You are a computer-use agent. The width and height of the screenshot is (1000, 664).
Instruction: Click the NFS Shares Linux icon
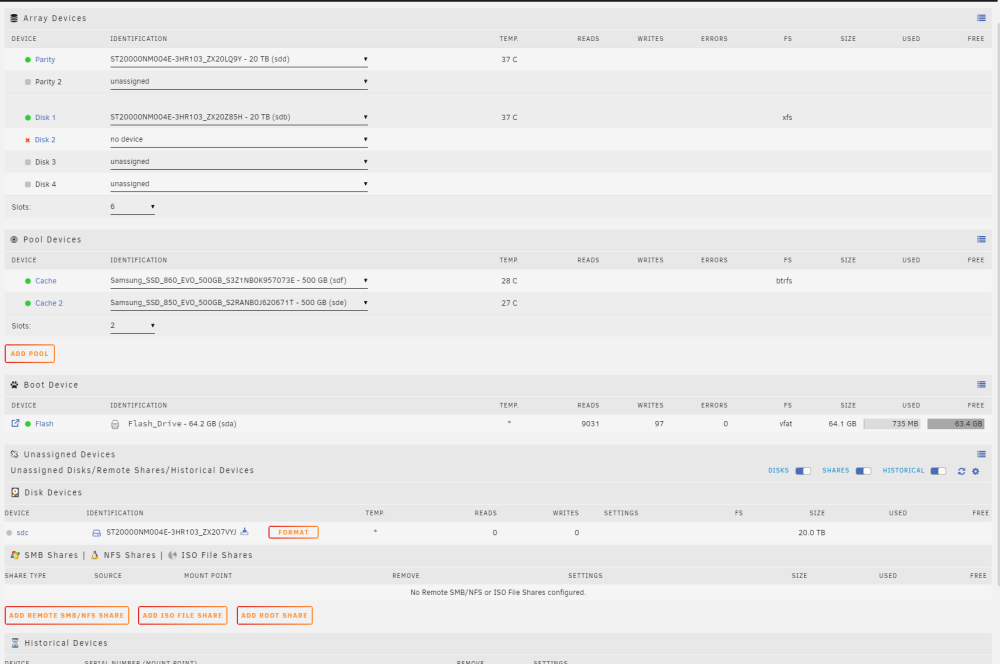(95, 555)
